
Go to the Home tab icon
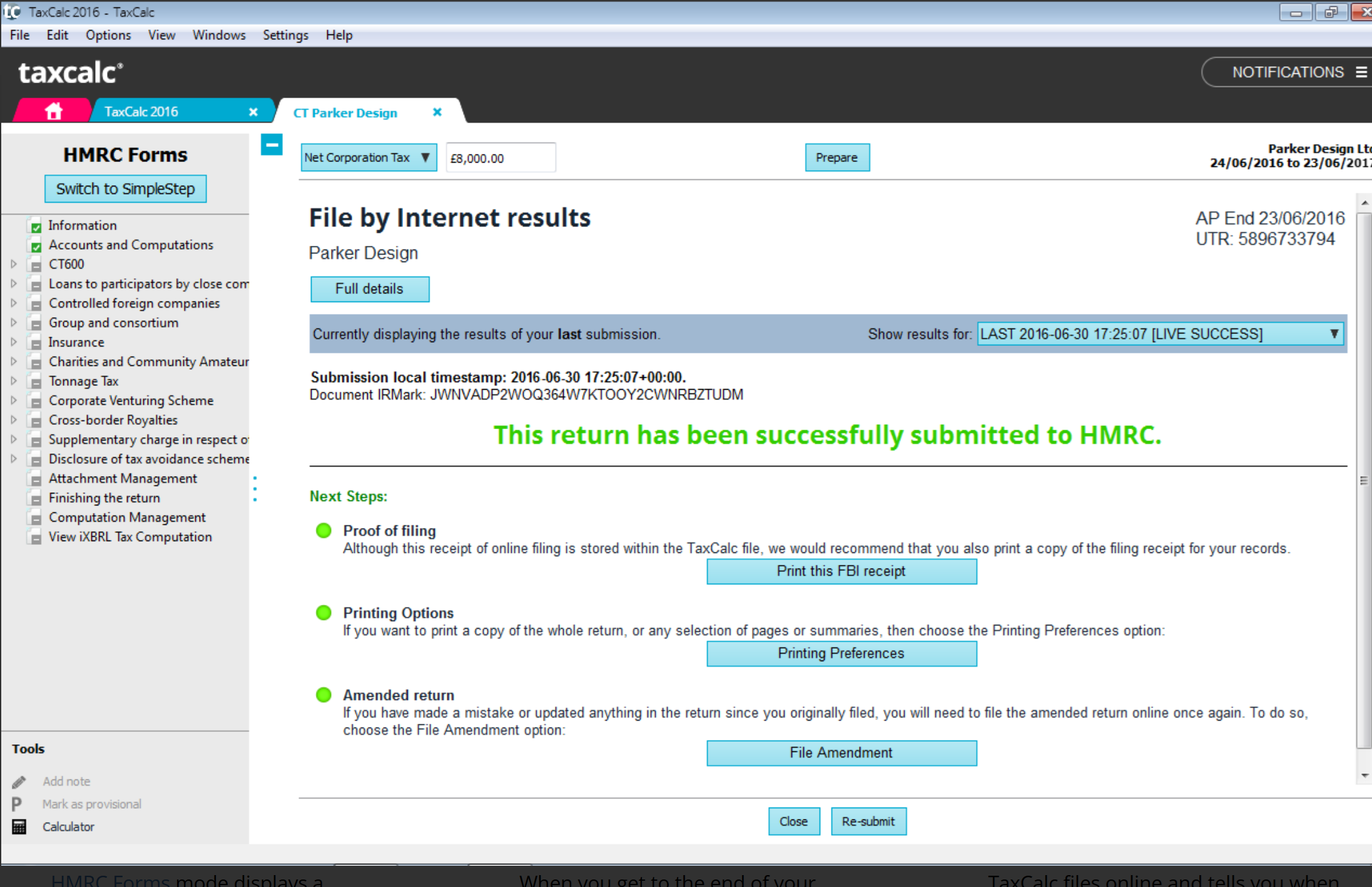[54, 111]
